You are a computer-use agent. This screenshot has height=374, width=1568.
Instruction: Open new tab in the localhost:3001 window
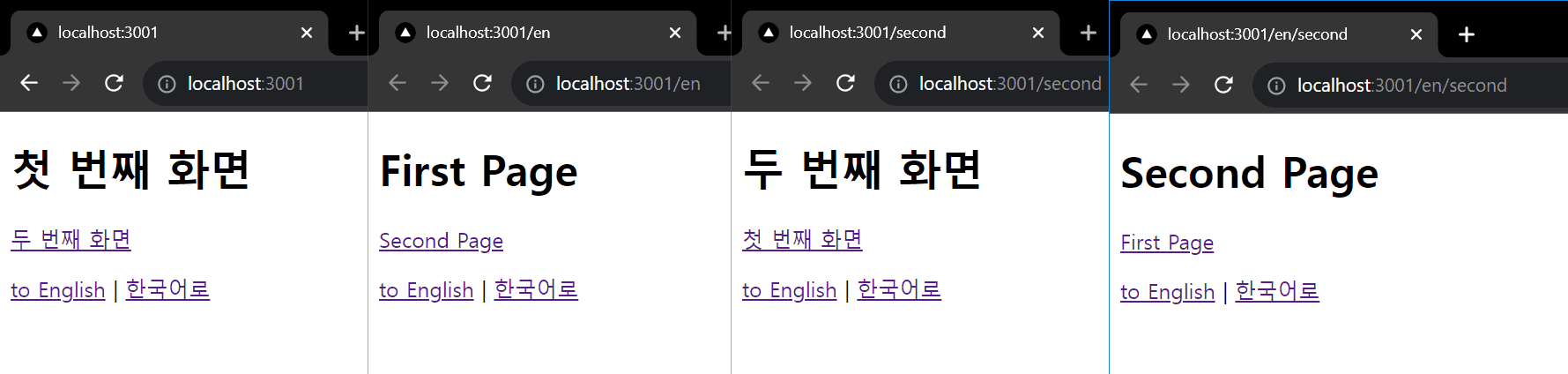pyautogui.click(x=357, y=33)
